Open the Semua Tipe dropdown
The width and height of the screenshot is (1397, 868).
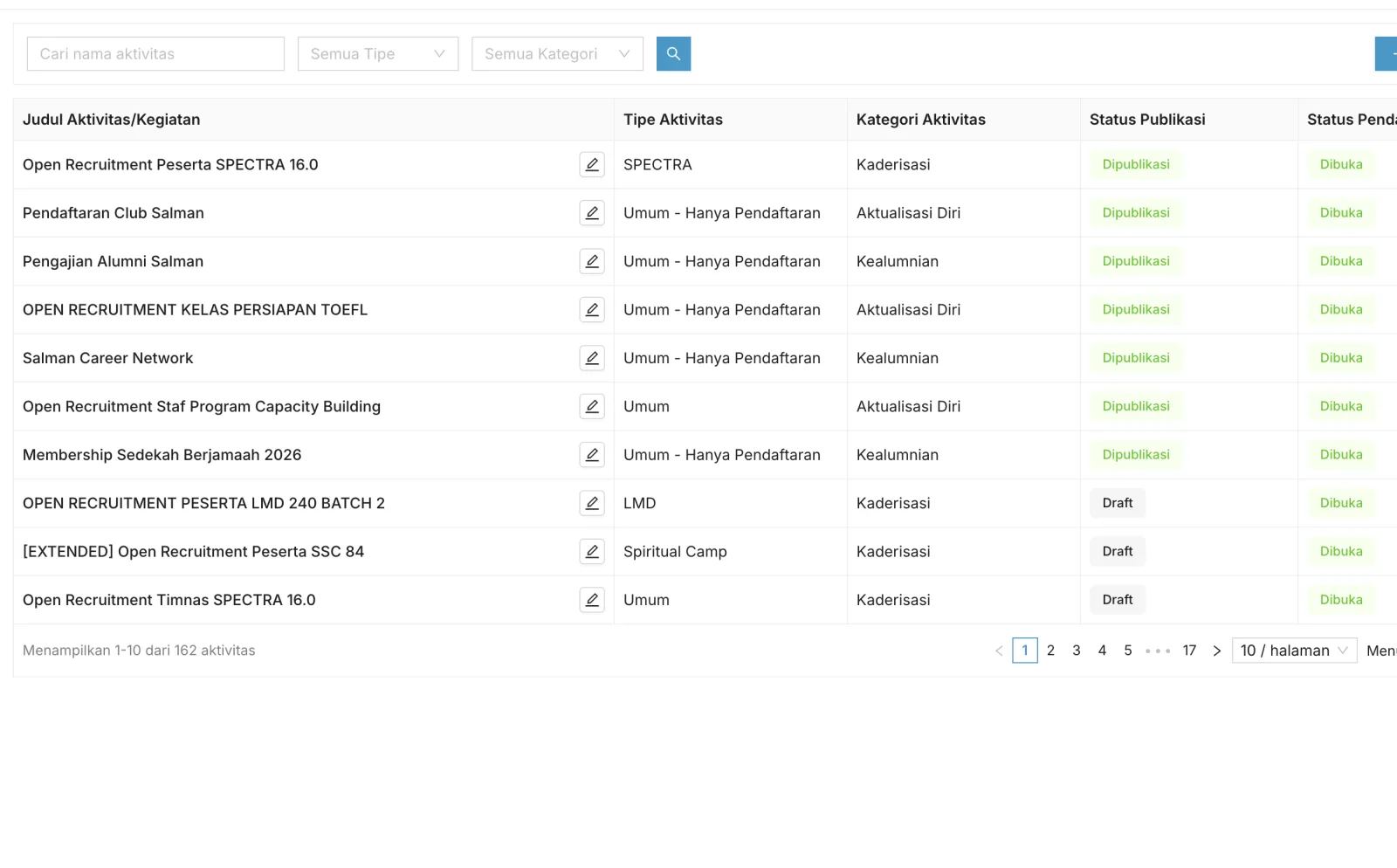[378, 54]
